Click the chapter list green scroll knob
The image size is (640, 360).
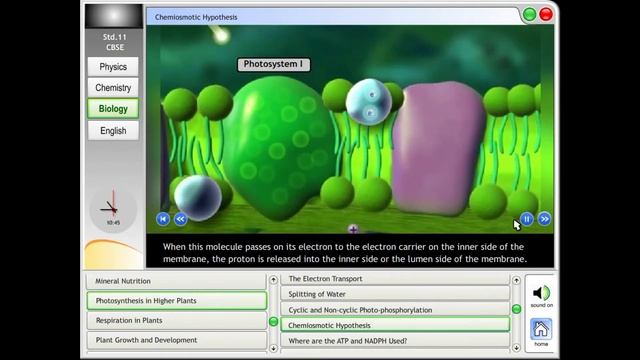pyautogui.click(x=273, y=322)
